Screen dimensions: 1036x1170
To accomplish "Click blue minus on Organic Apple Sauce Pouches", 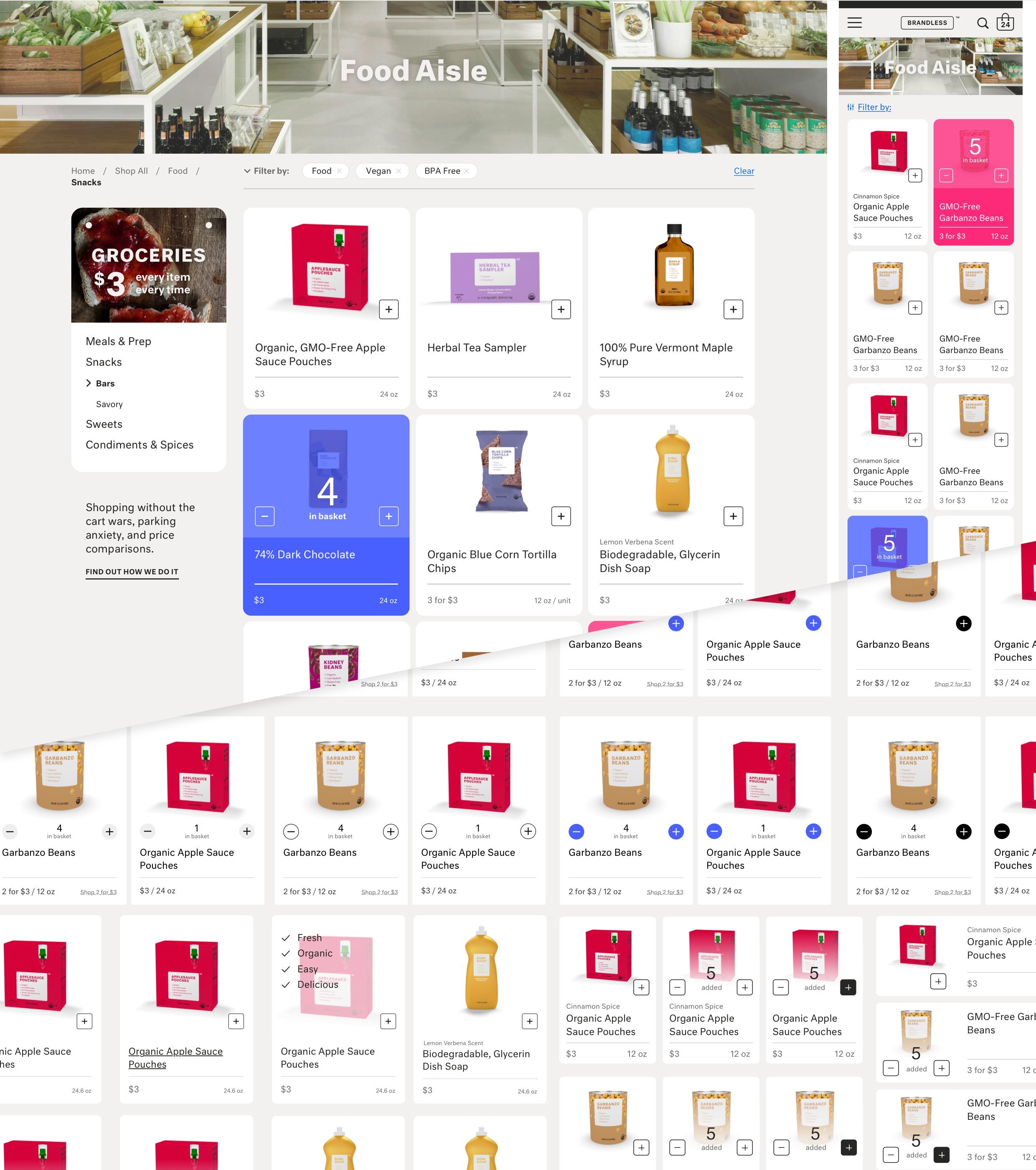I will [x=714, y=831].
